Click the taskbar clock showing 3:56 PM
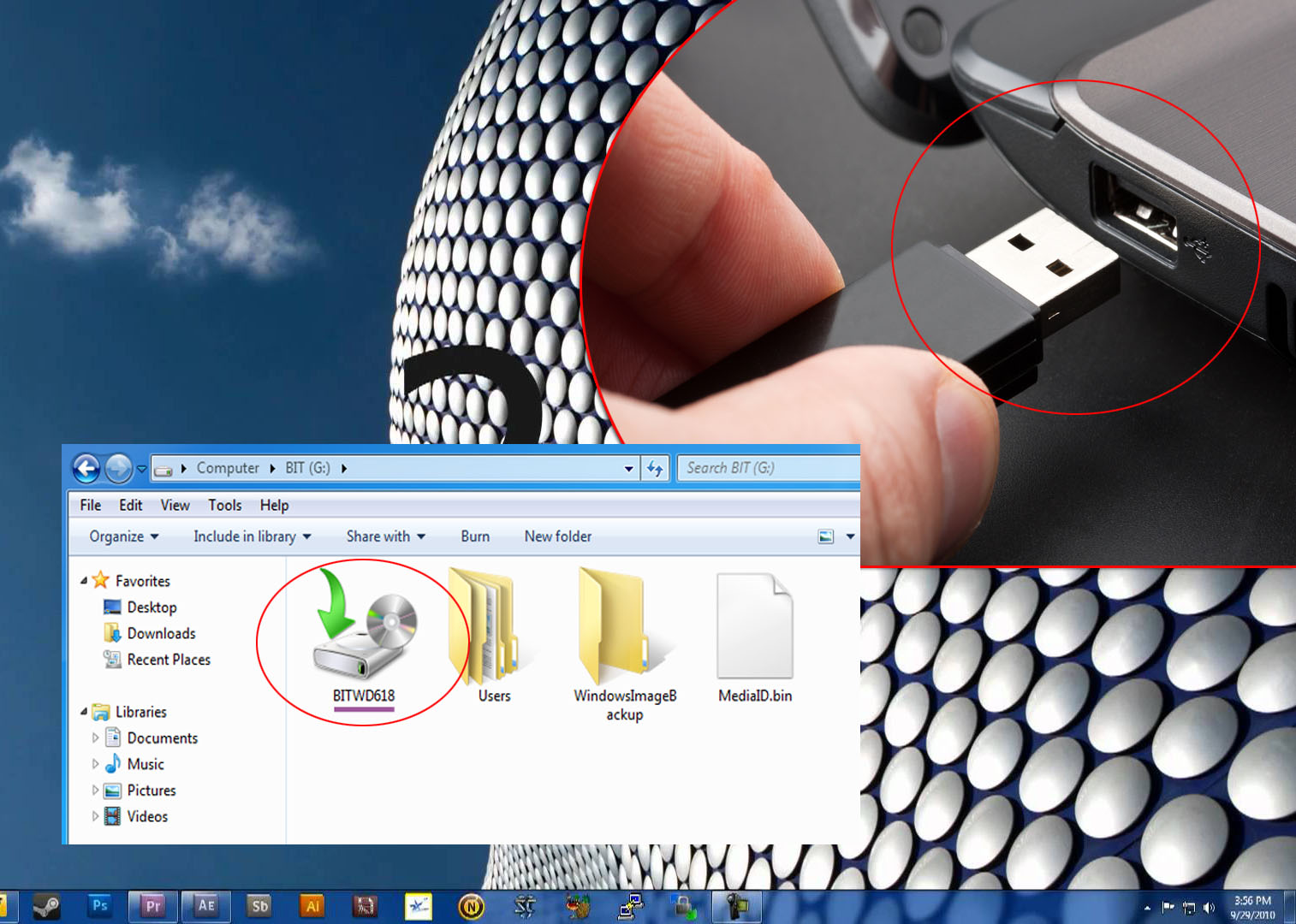 1252,908
